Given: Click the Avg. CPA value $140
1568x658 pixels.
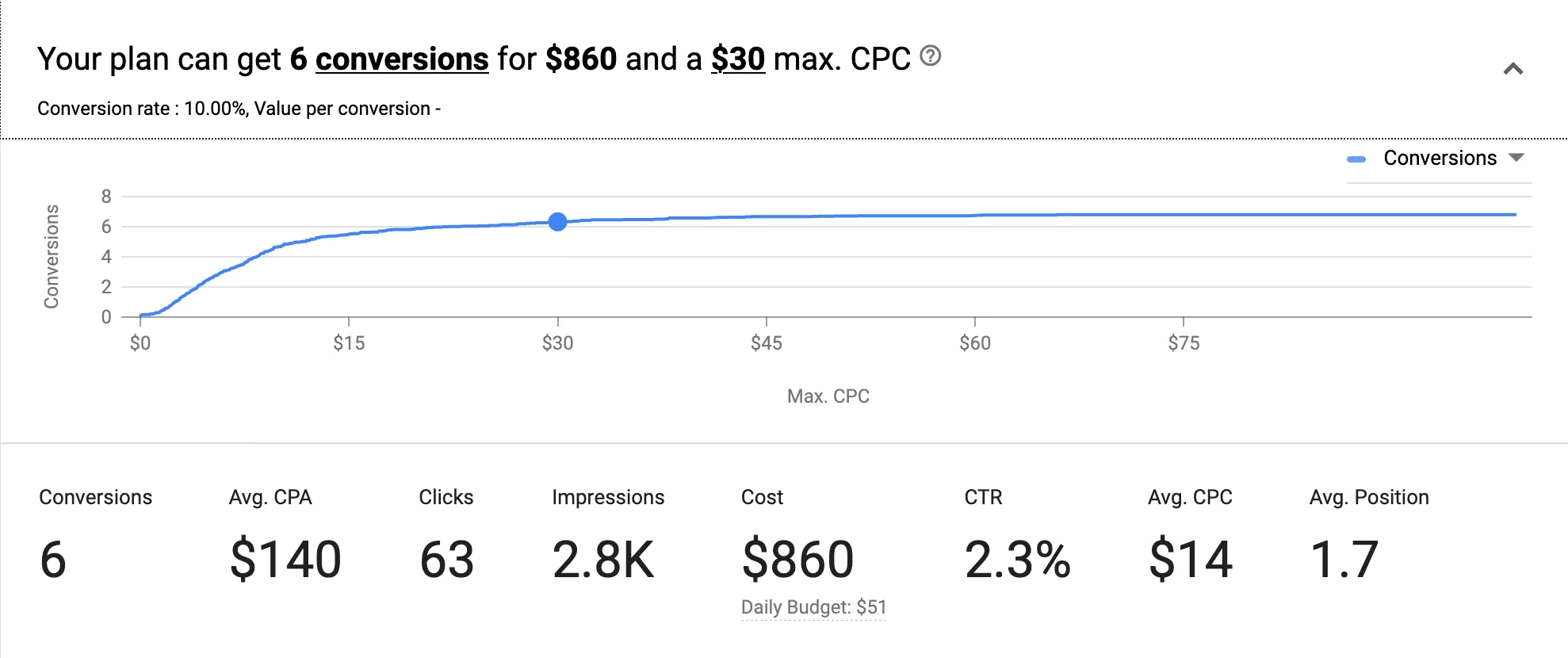Looking at the screenshot, I should [285, 561].
